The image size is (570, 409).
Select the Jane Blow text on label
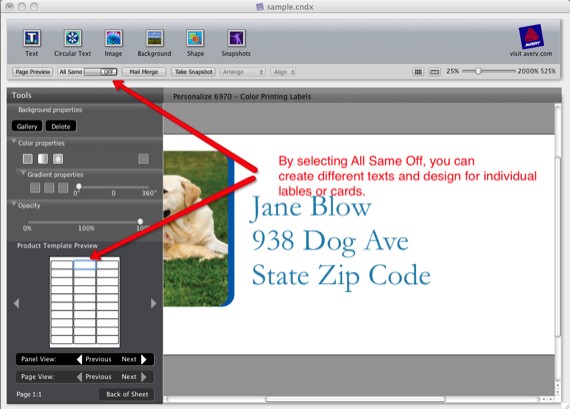tap(311, 208)
